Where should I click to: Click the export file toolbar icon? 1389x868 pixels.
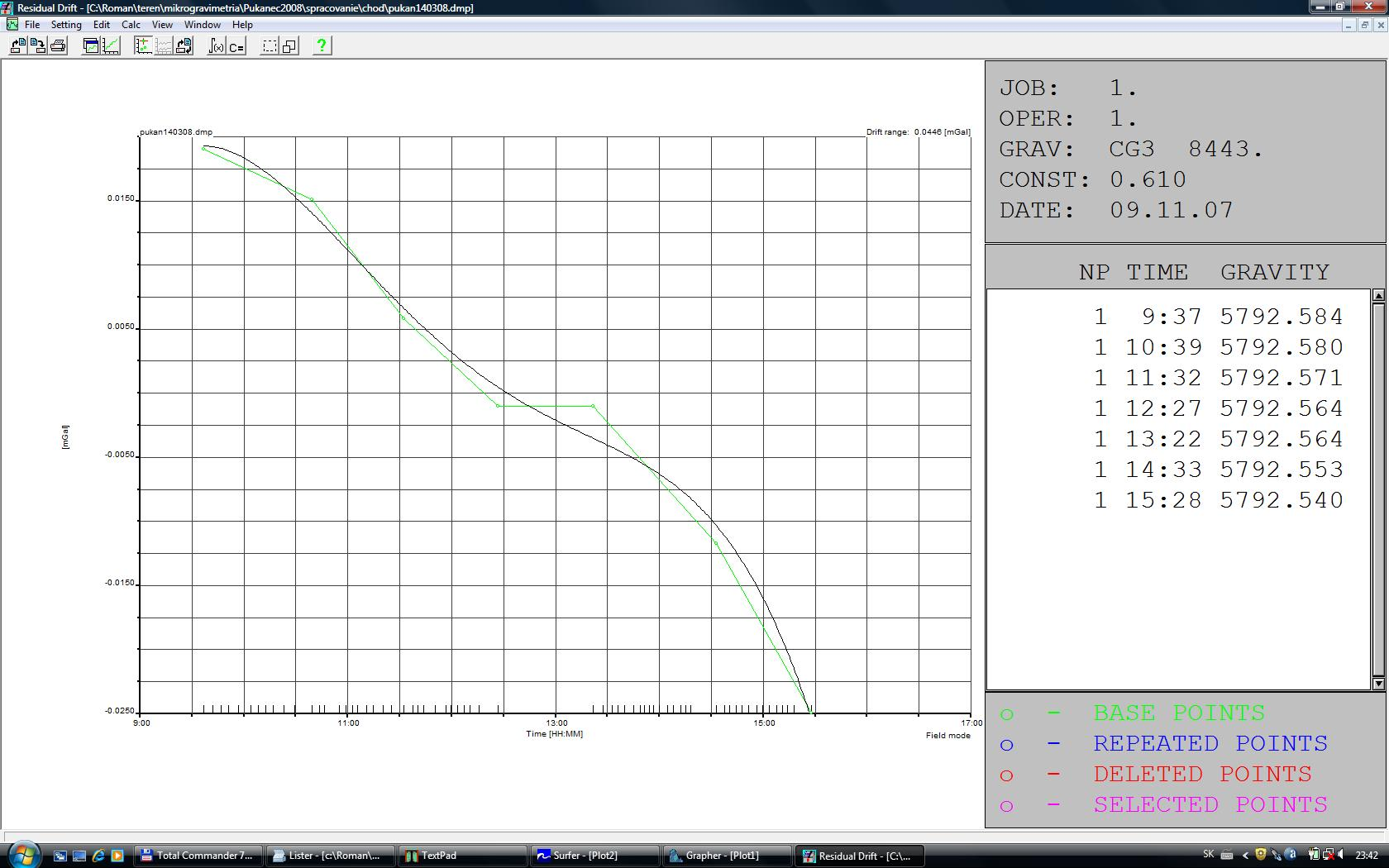pyautogui.click(x=38, y=46)
